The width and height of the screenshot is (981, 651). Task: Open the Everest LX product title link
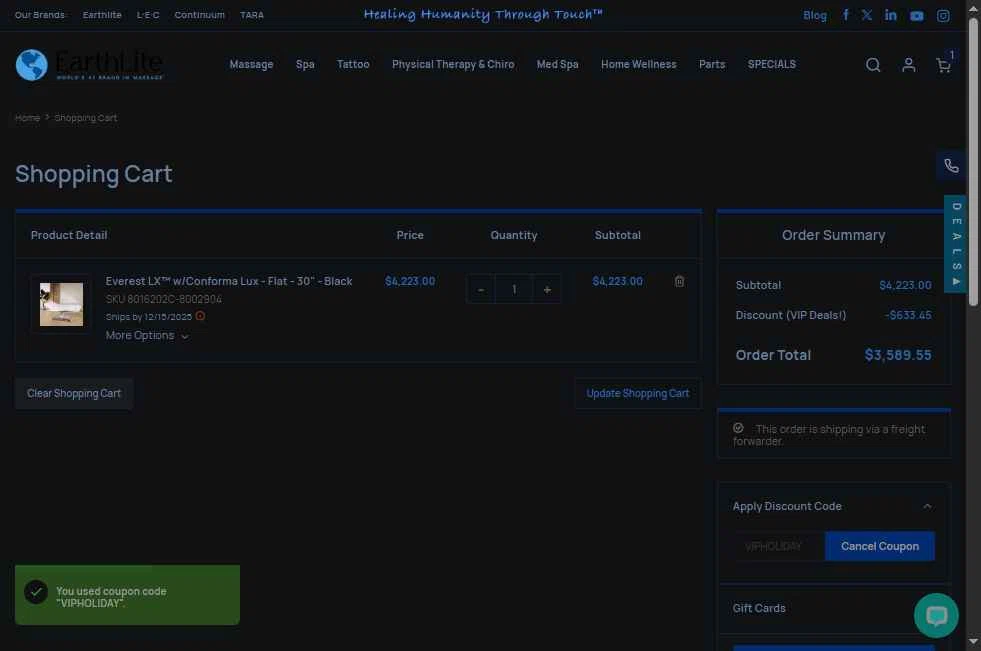pyautogui.click(x=229, y=281)
